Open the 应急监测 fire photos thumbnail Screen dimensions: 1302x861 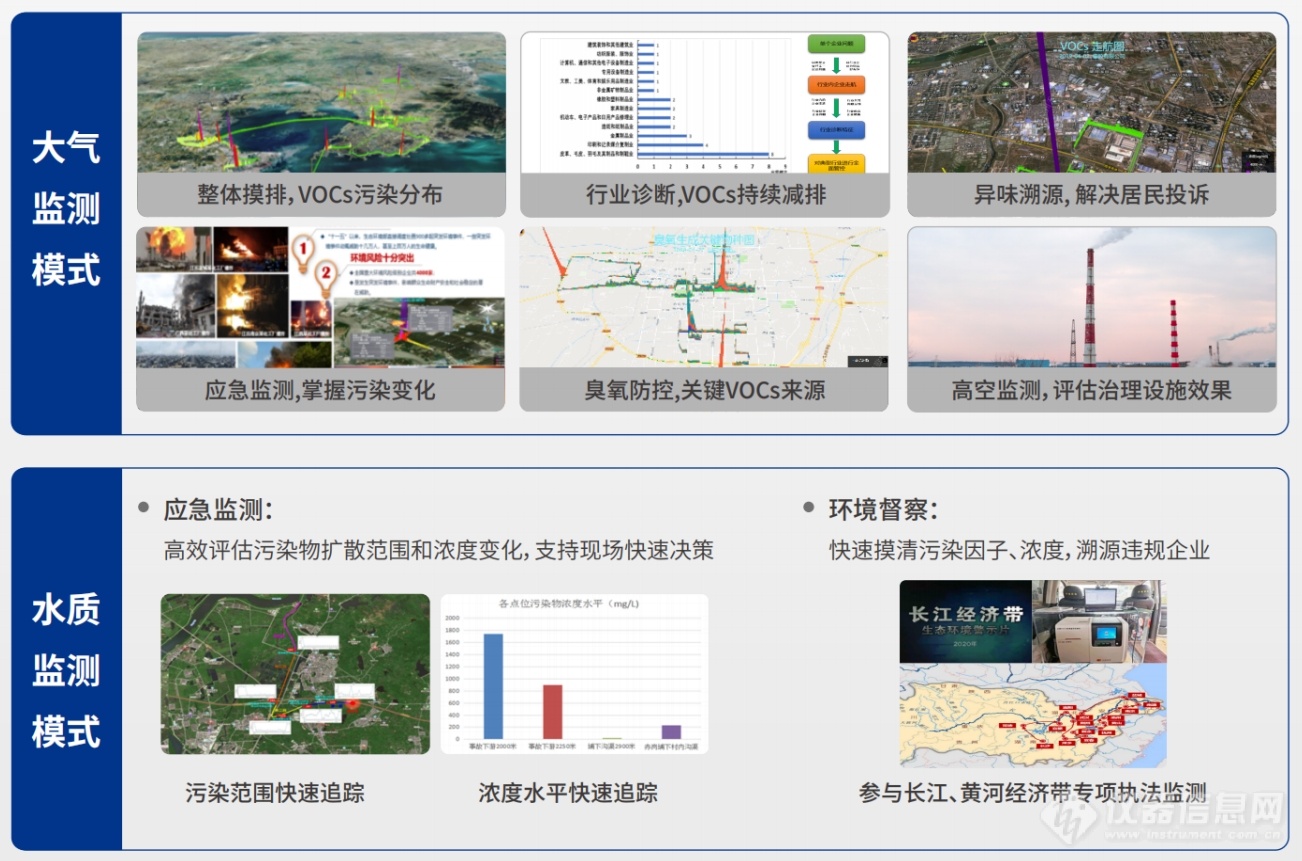[320, 297]
